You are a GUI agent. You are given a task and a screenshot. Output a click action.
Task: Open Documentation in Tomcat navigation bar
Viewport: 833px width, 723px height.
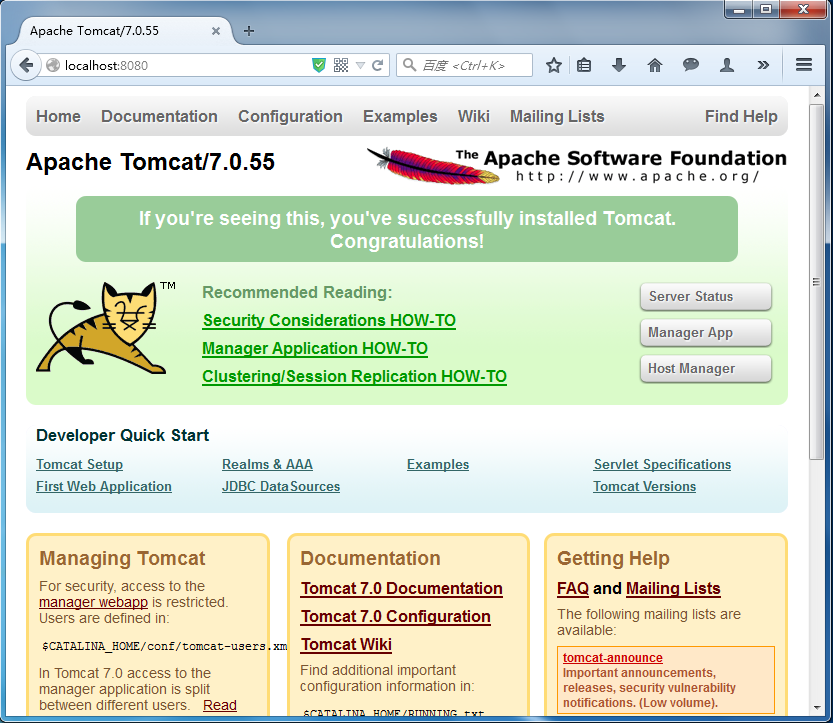(159, 116)
